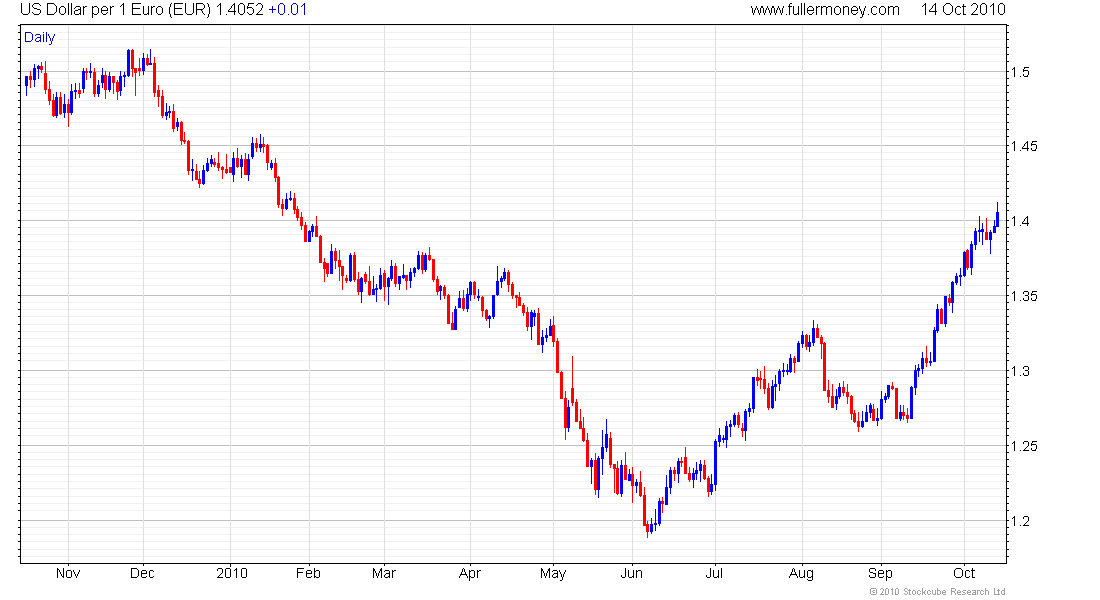Click the Oct month label on time axis
Viewport: 1100px width, 600px height.
click(x=965, y=573)
